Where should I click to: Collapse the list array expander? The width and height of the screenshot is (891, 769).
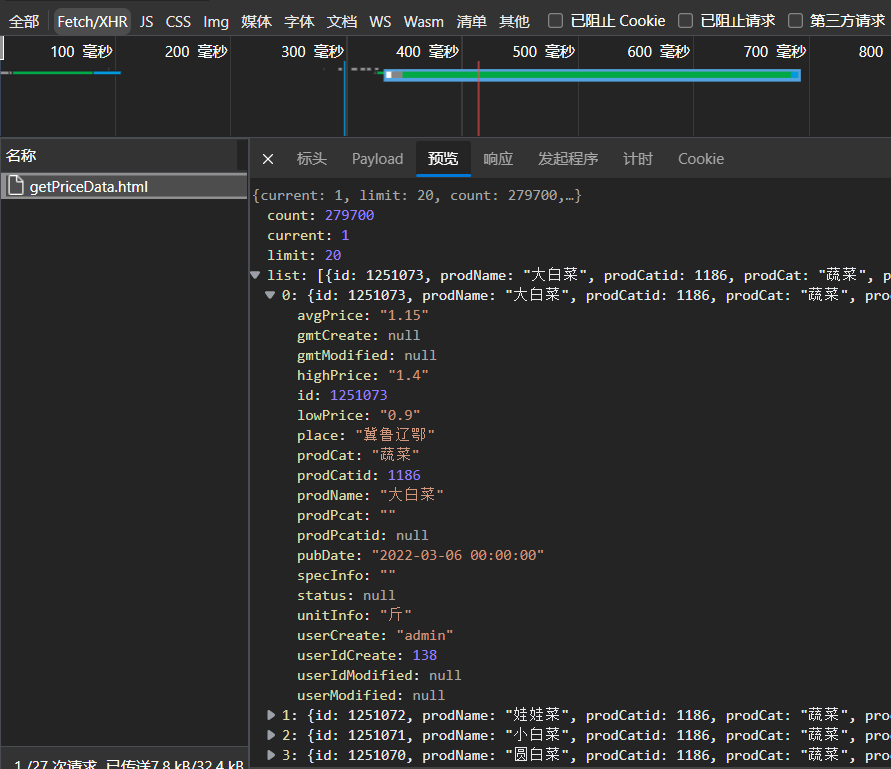[255, 275]
